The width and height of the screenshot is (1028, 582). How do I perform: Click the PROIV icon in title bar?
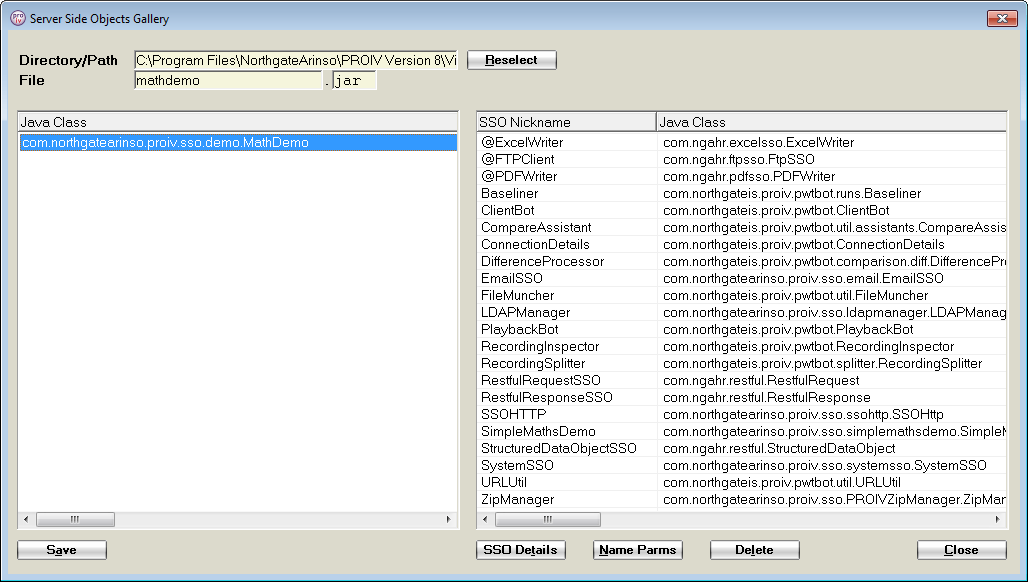coord(18,18)
